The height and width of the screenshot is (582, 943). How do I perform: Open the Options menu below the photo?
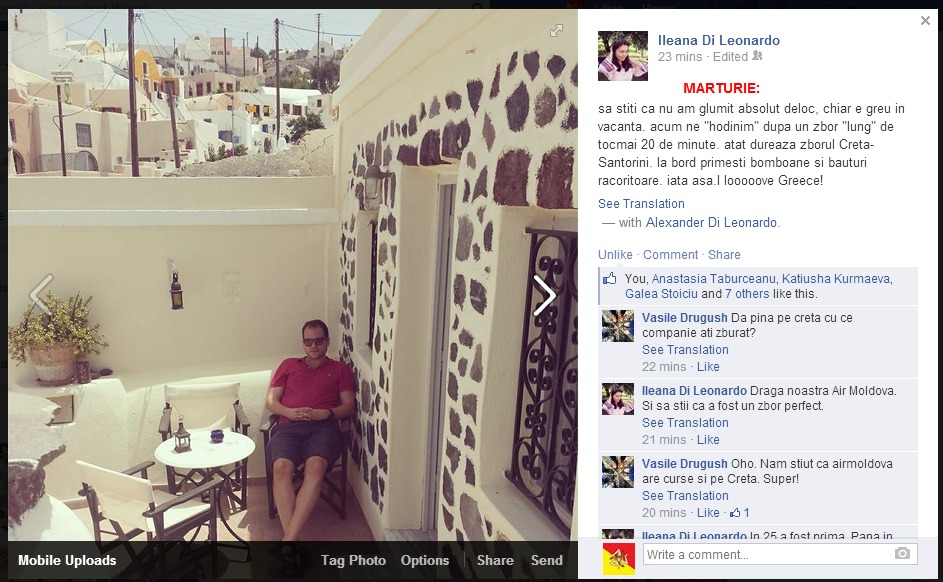coord(425,560)
